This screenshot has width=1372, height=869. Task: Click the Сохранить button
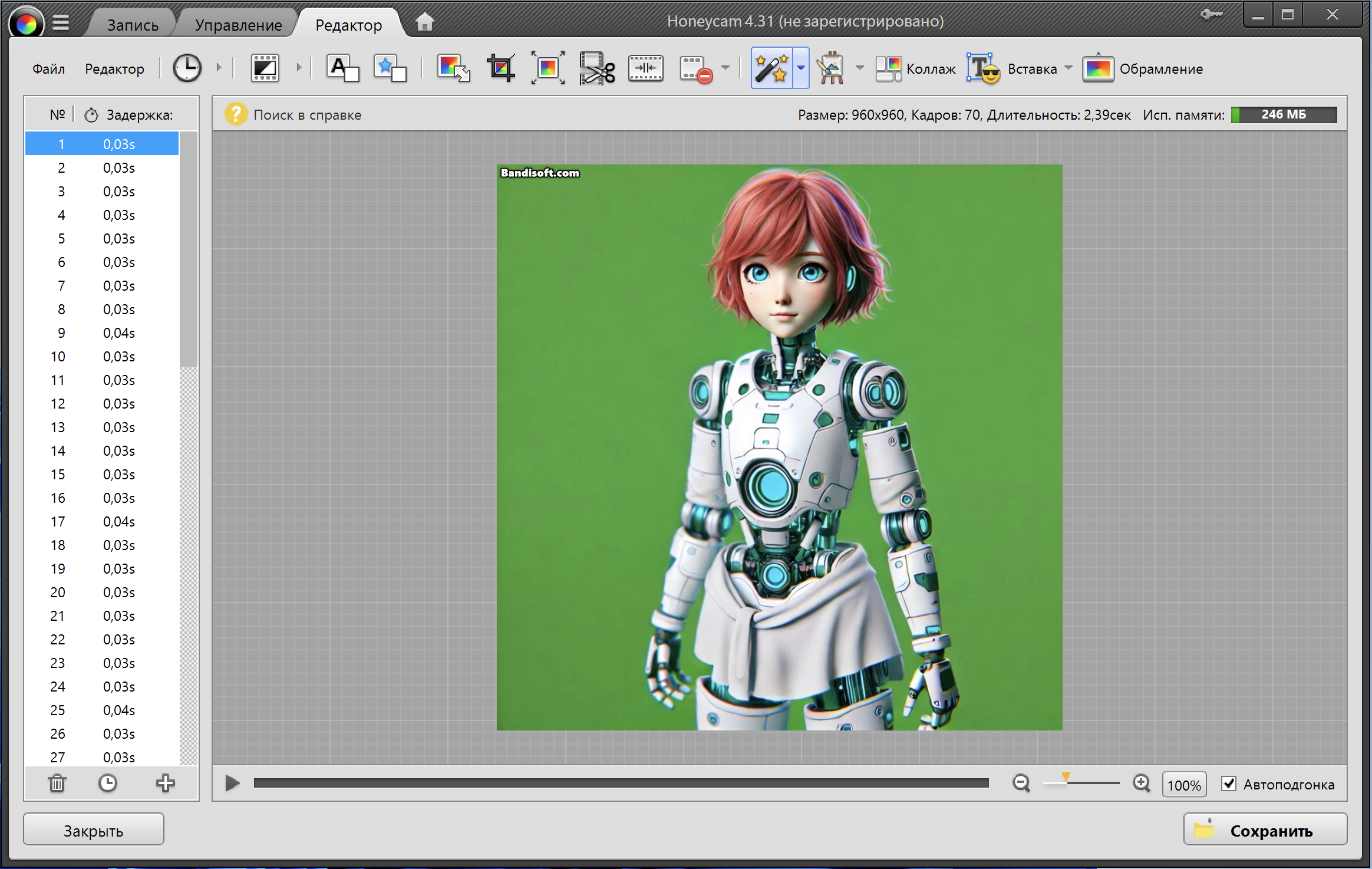[1265, 830]
